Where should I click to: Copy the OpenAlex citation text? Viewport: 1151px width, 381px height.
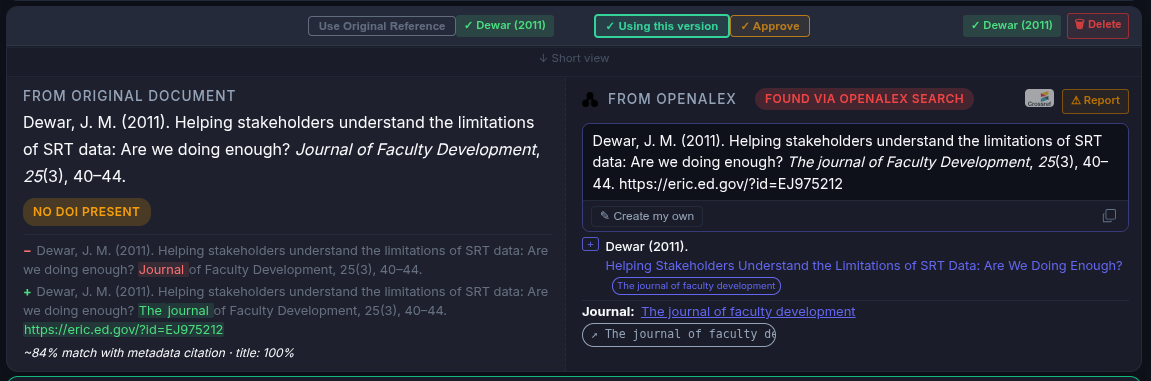[1109, 216]
